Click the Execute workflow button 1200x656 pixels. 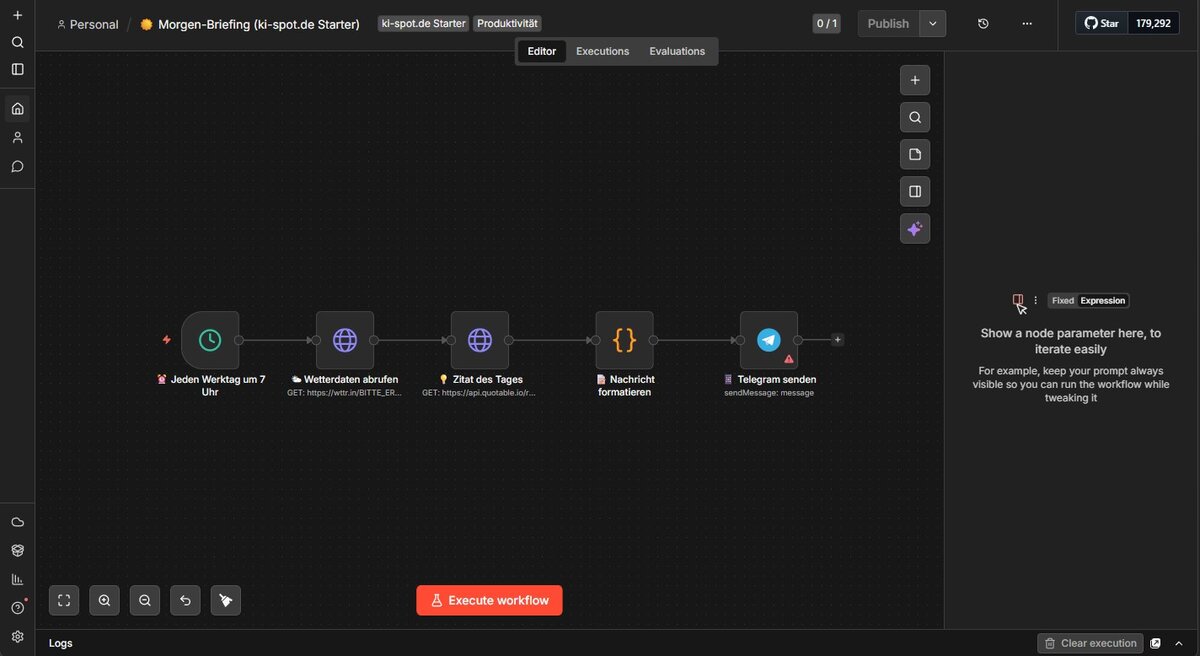pyautogui.click(x=489, y=600)
